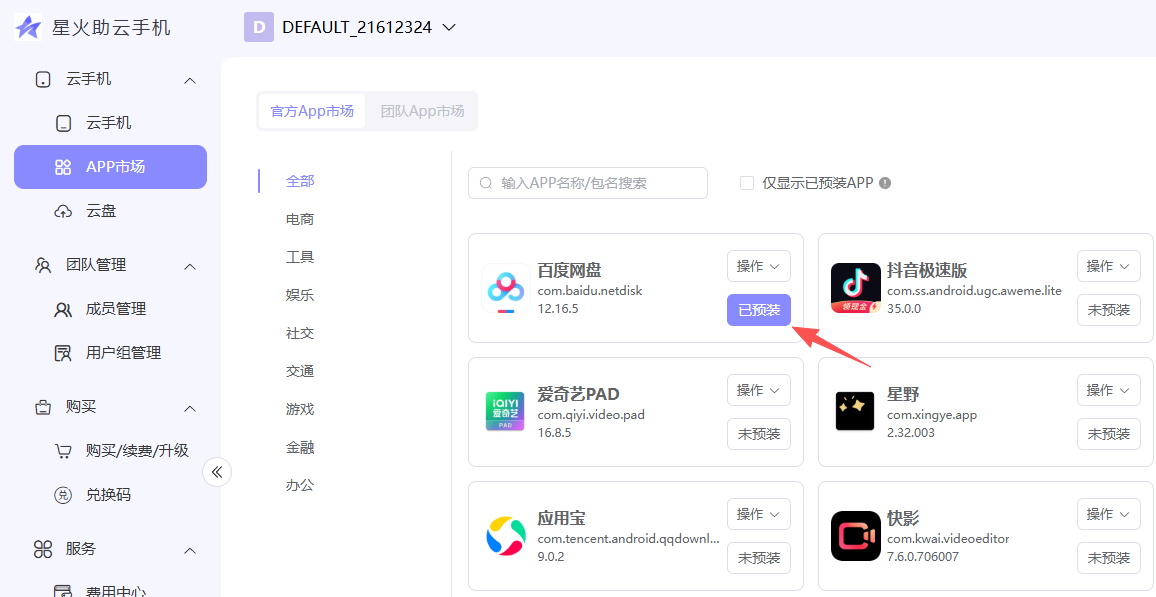This screenshot has width=1156, height=597.
Task: Click info icon beside 仅显示已预装APP
Action: pyautogui.click(x=885, y=183)
